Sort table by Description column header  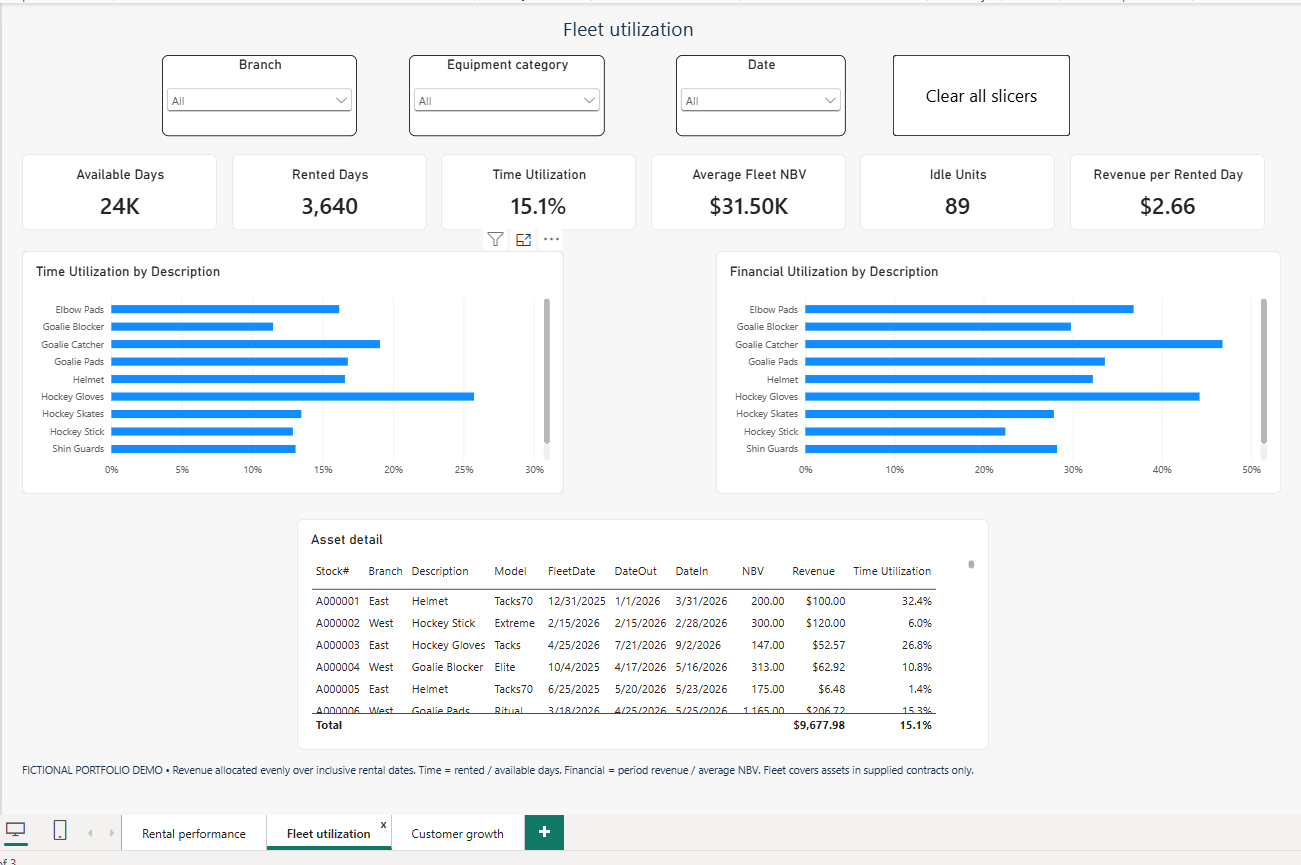pos(440,571)
